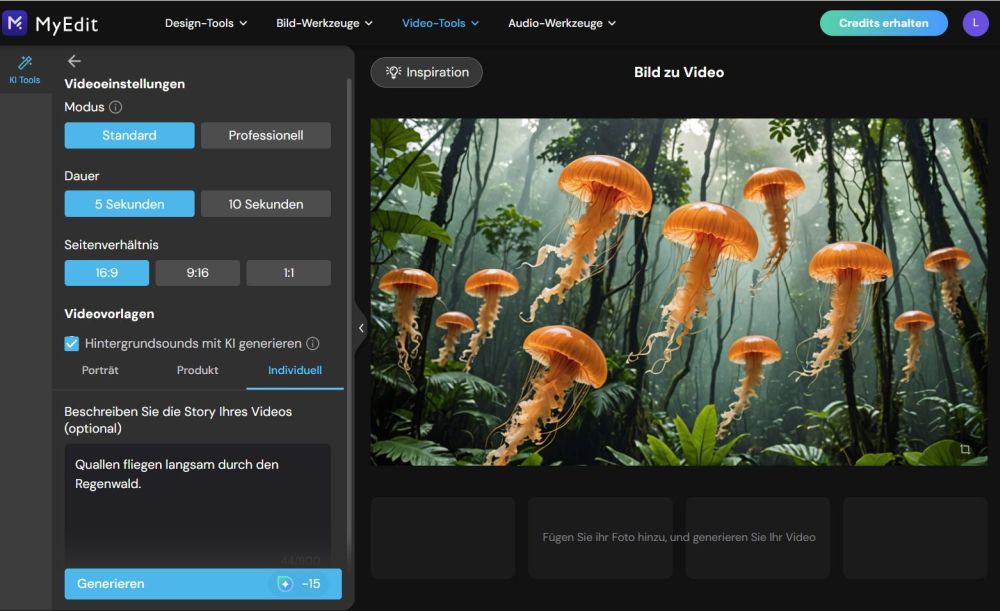
Task: Click the jellyfish rainforest preview image
Action: pos(679,291)
